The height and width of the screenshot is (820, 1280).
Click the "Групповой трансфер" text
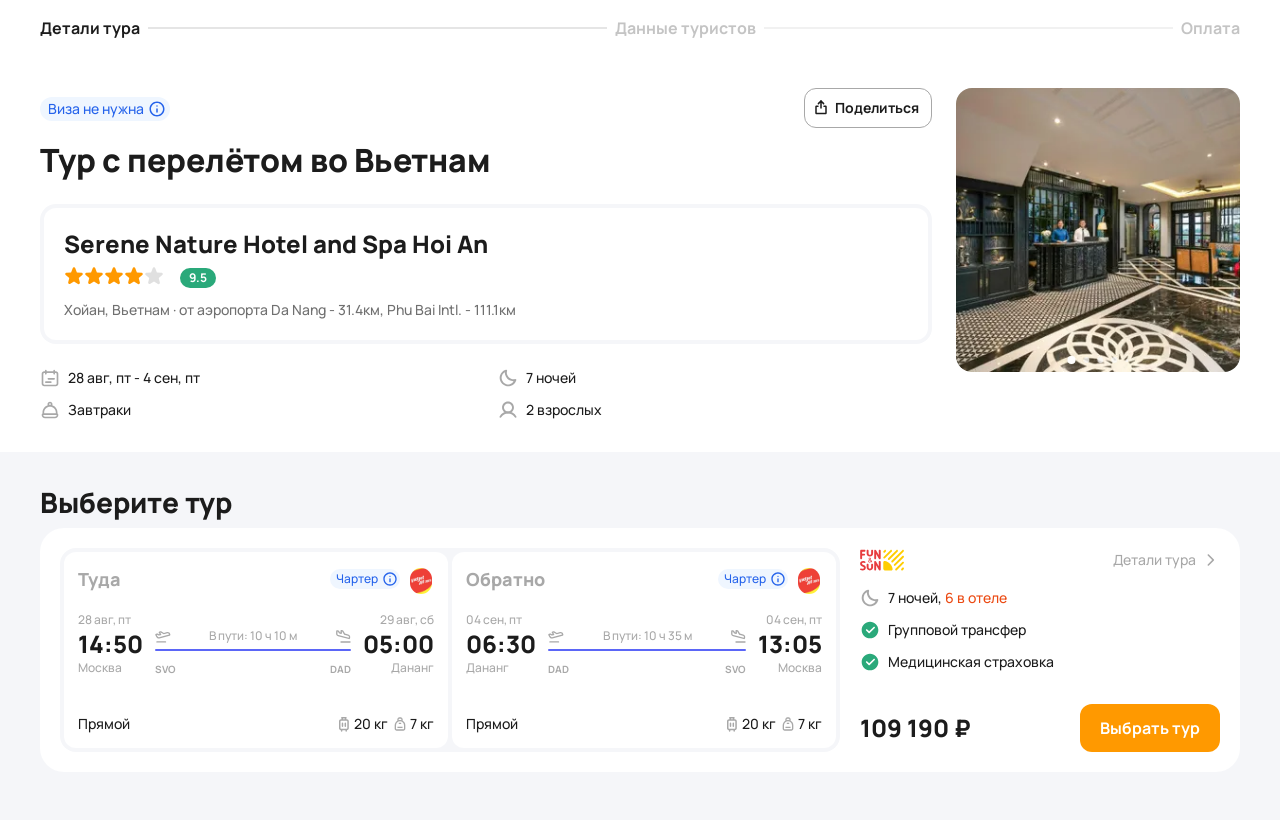(x=957, y=630)
